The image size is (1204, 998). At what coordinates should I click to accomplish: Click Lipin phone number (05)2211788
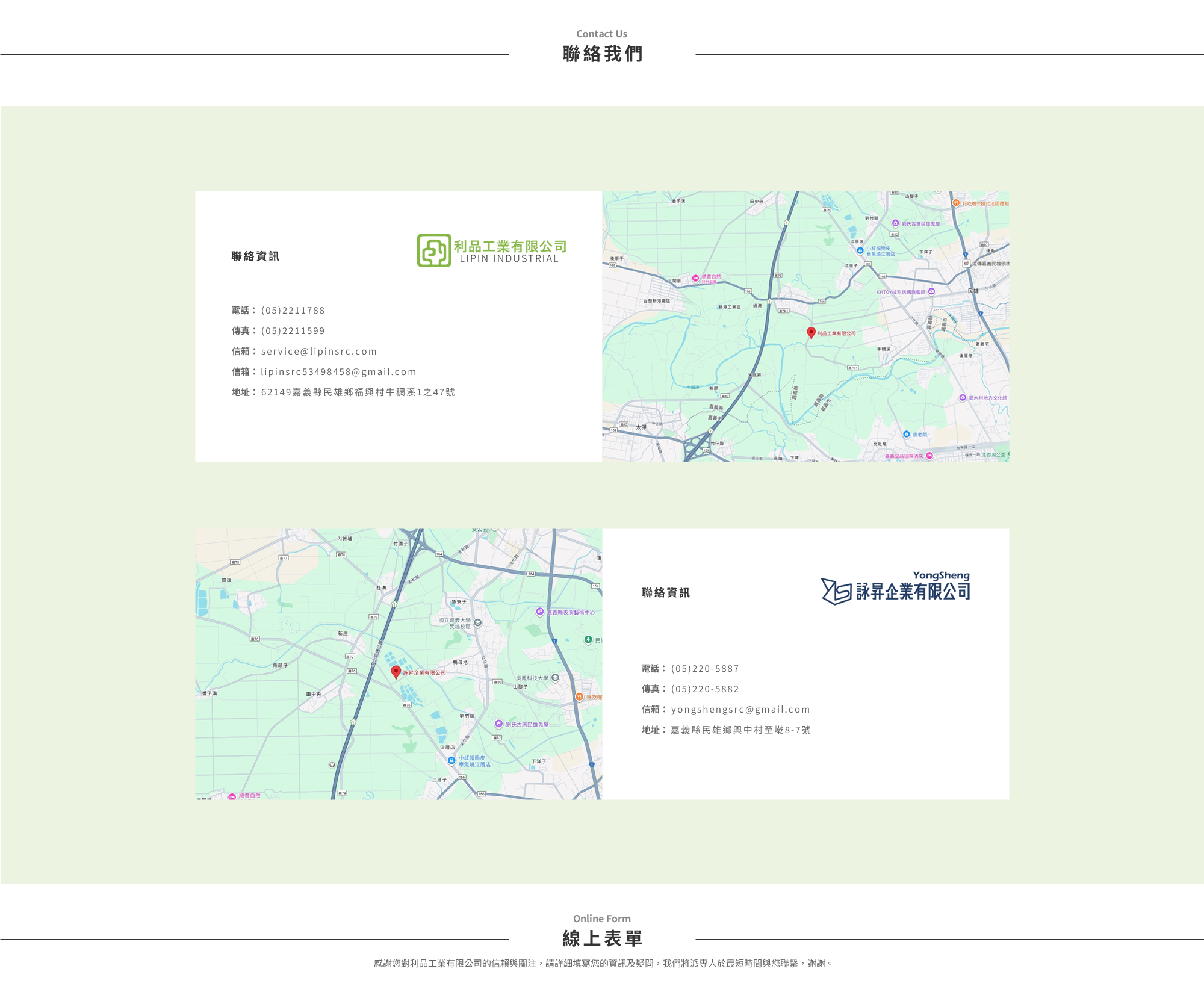(x=293, y=311)
